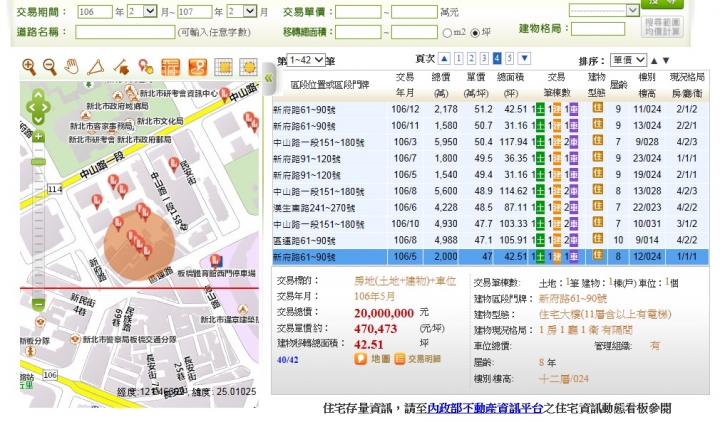The height and width of the screenshot is (422, 720).
Task: Open the 排序 sort-by dropdown
Action: click(x=628, y=60)
